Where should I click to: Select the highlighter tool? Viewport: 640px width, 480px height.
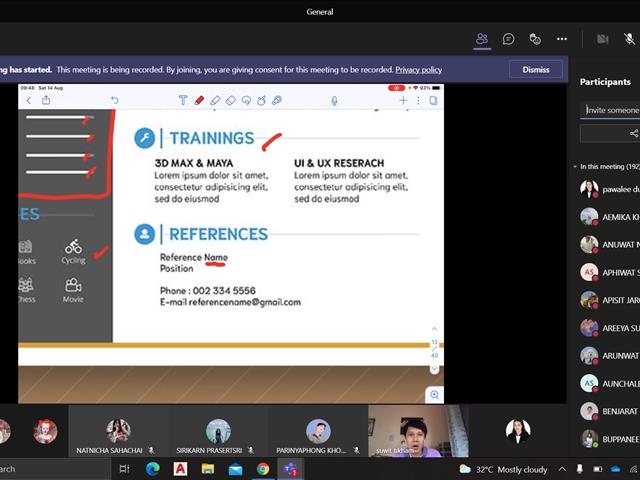click(x=215, y=100)
